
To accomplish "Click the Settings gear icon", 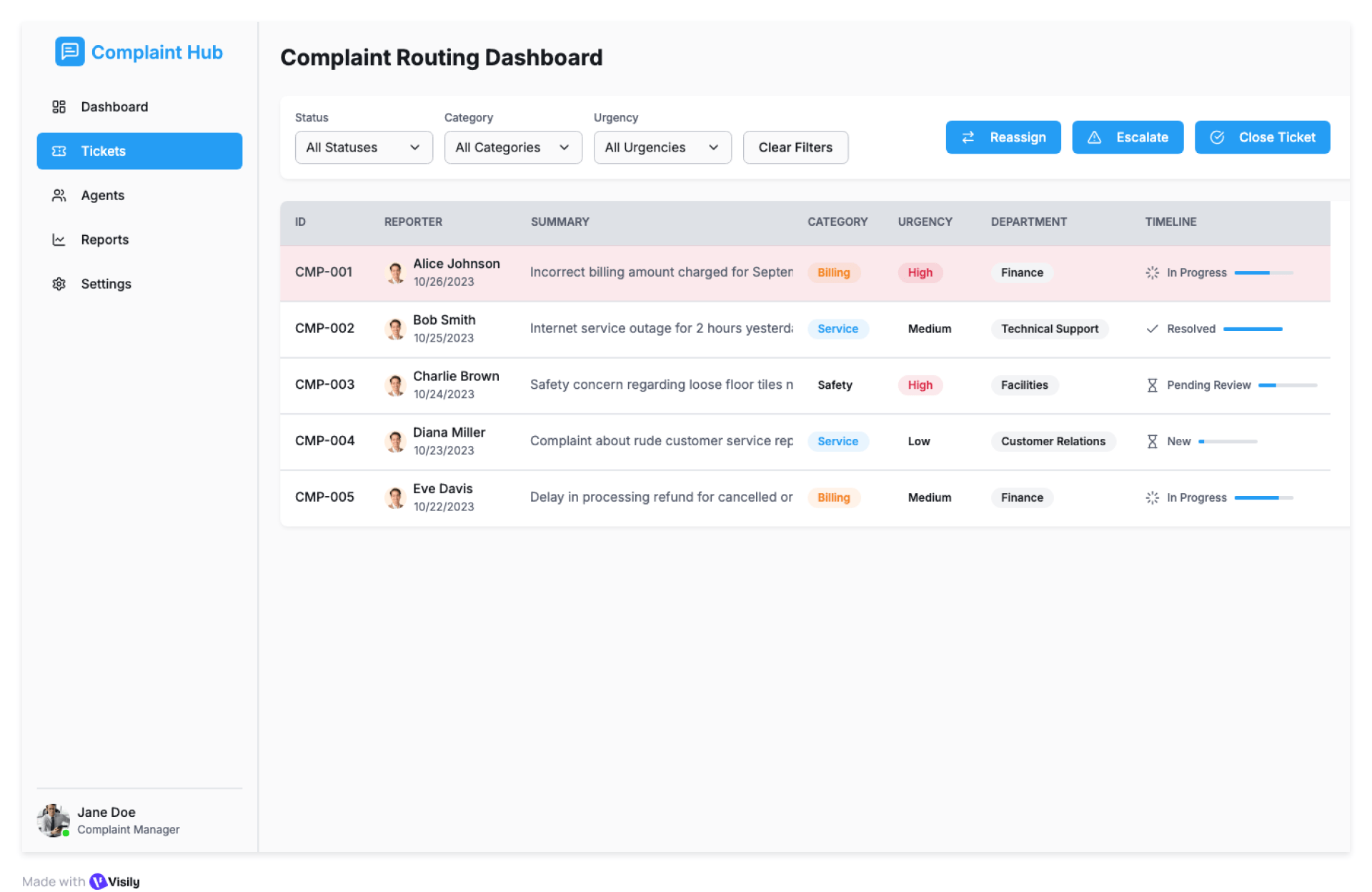I will 59,284.
